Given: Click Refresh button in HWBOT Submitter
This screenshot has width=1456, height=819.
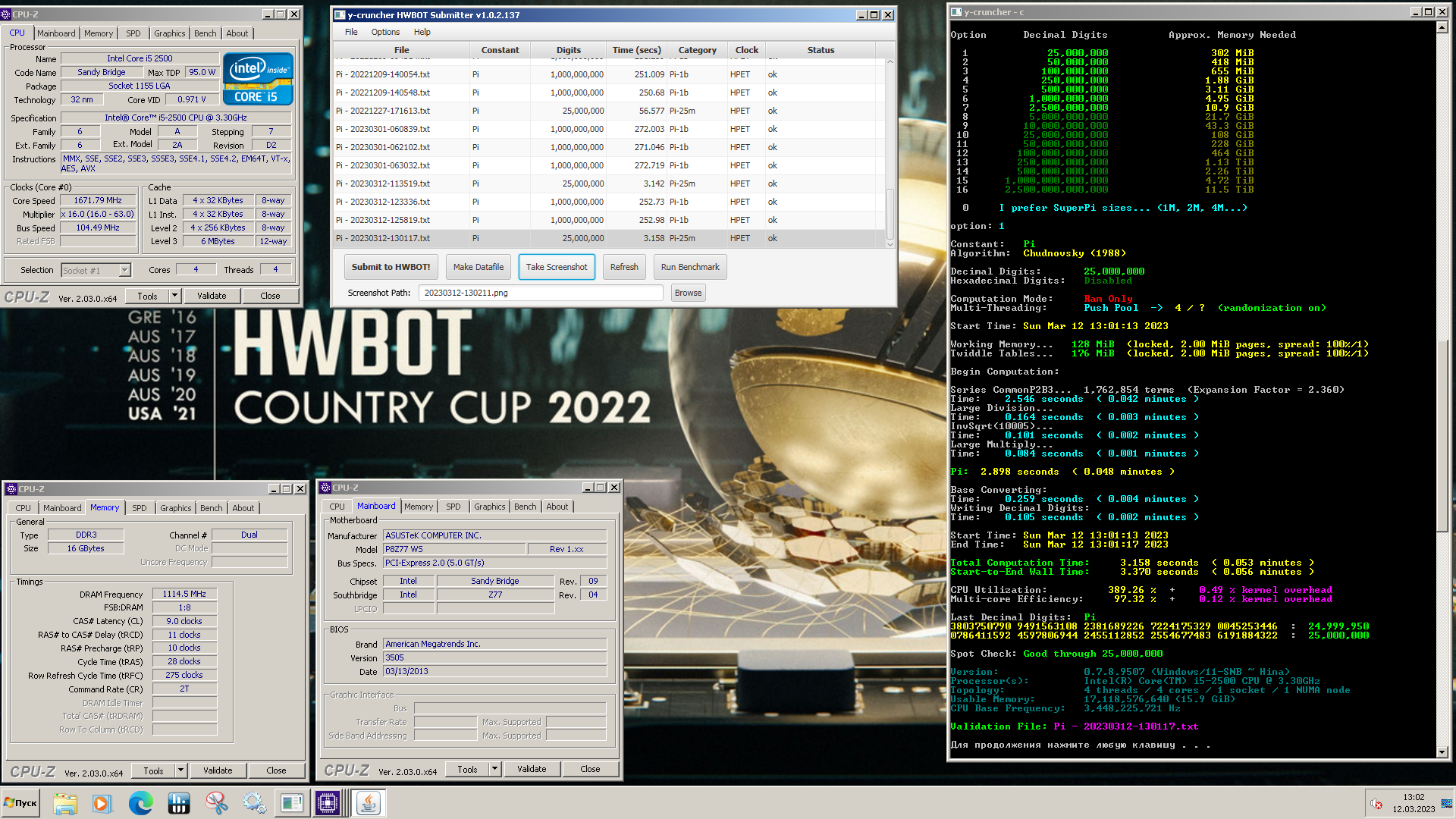Looking at the screenshot, I should click(x=624, y=267).
